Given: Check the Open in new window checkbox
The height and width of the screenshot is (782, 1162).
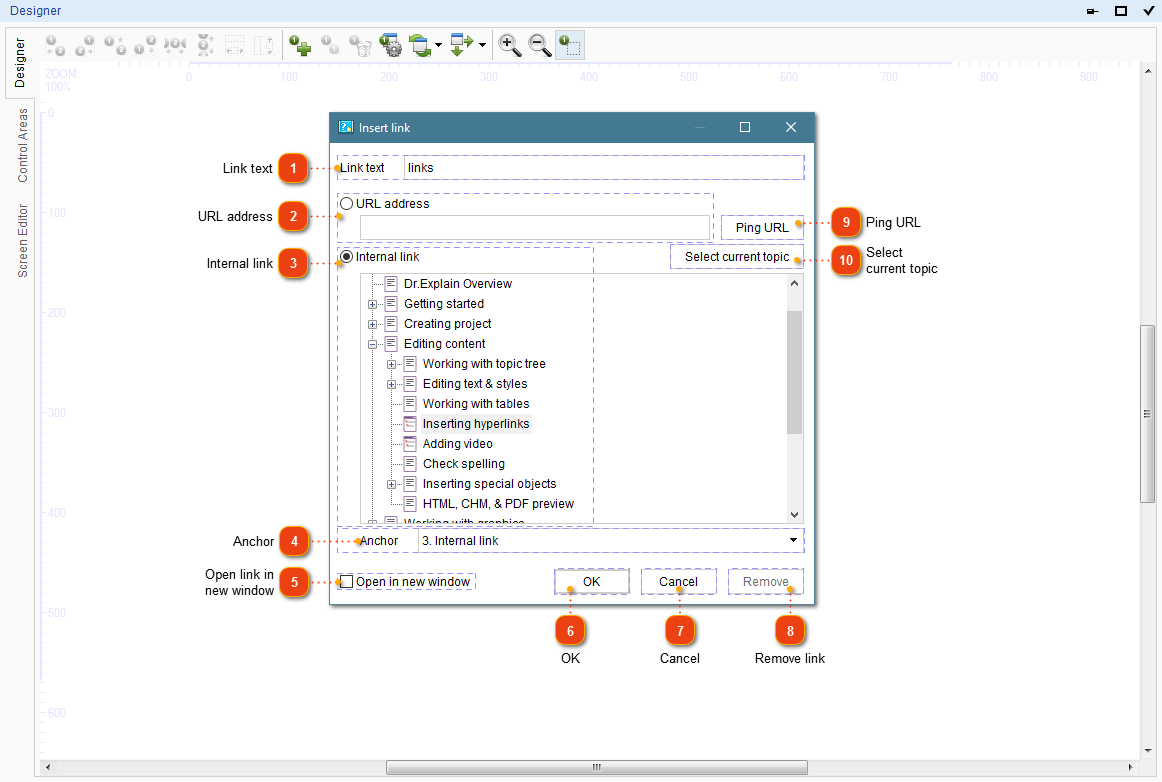Looking at the screenshot, I should [345, 581].
